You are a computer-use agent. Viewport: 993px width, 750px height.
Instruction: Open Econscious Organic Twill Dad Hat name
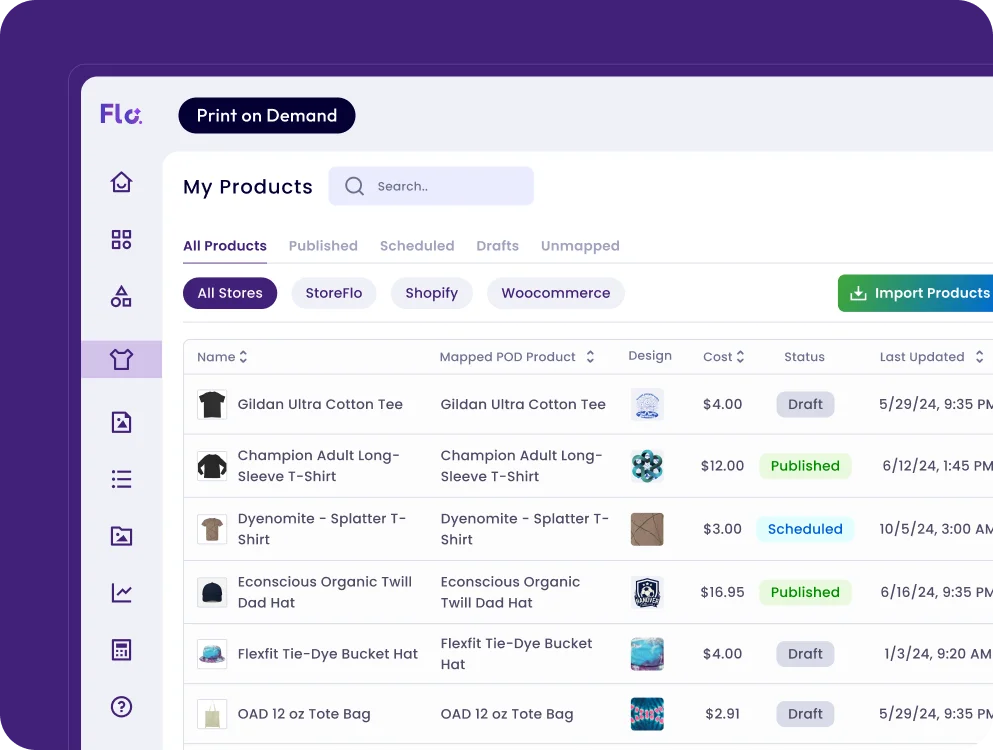tap(325, 592)
